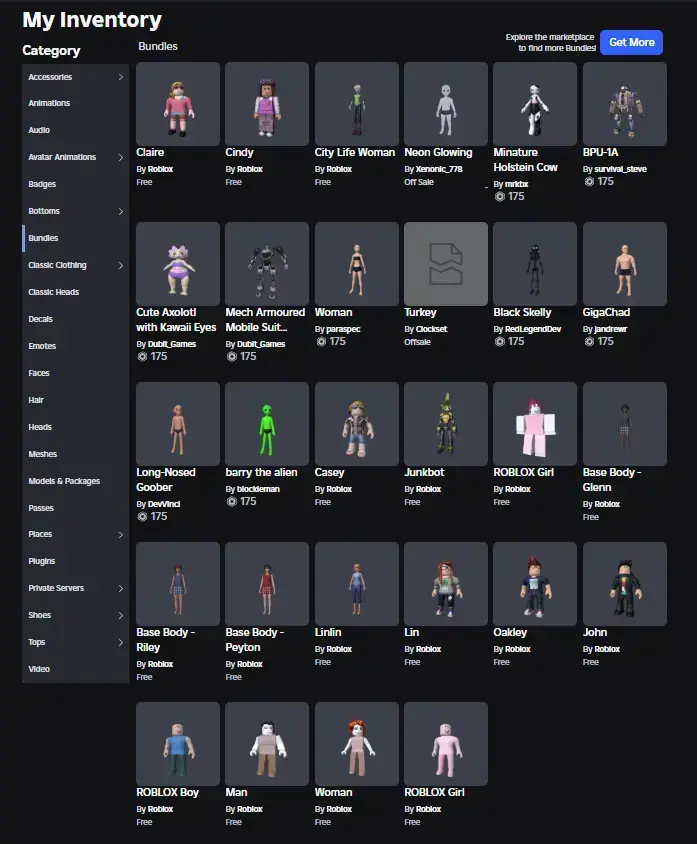This screenshot has height=844, width=697.
Task: Select the Oakley bundle thumbnail
Action: point(535,583)
